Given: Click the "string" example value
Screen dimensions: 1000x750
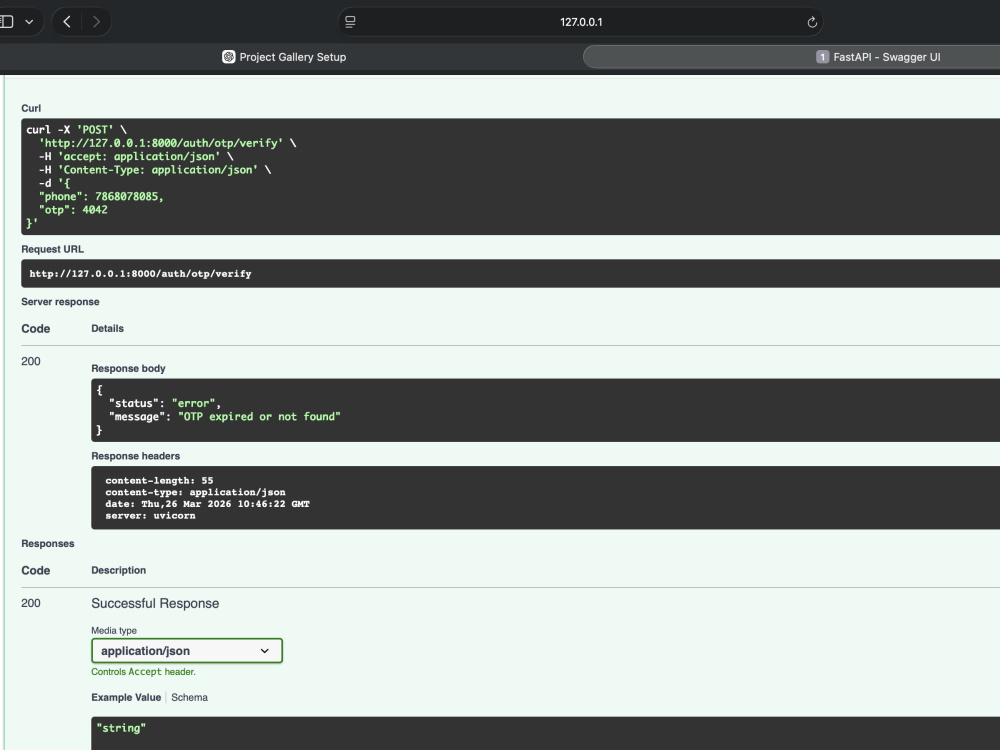Looking at the screenshot, I should (x=121, y=728).
